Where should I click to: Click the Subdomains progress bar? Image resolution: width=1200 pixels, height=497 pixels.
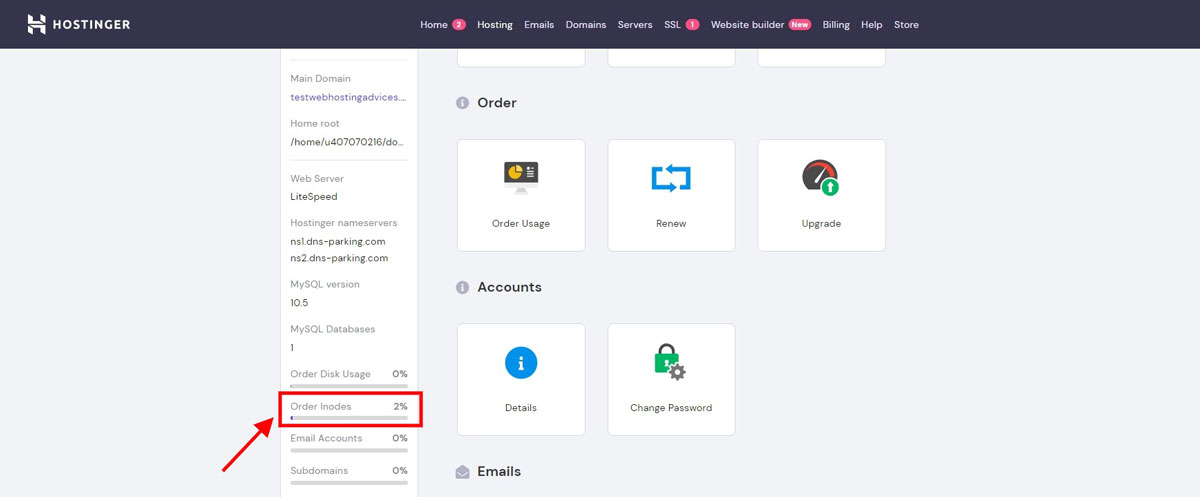coord(349,482)
